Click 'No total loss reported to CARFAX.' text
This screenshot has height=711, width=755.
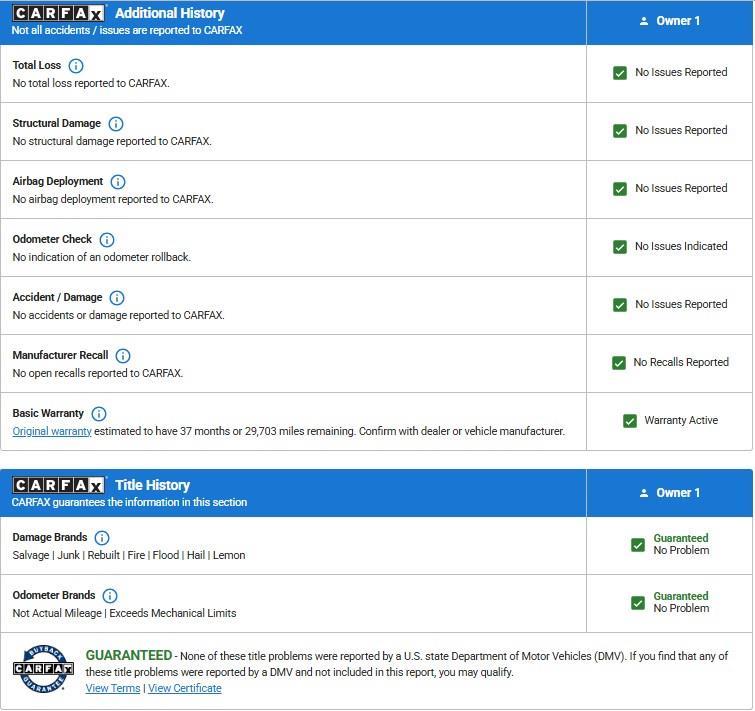tap(91, 83)
